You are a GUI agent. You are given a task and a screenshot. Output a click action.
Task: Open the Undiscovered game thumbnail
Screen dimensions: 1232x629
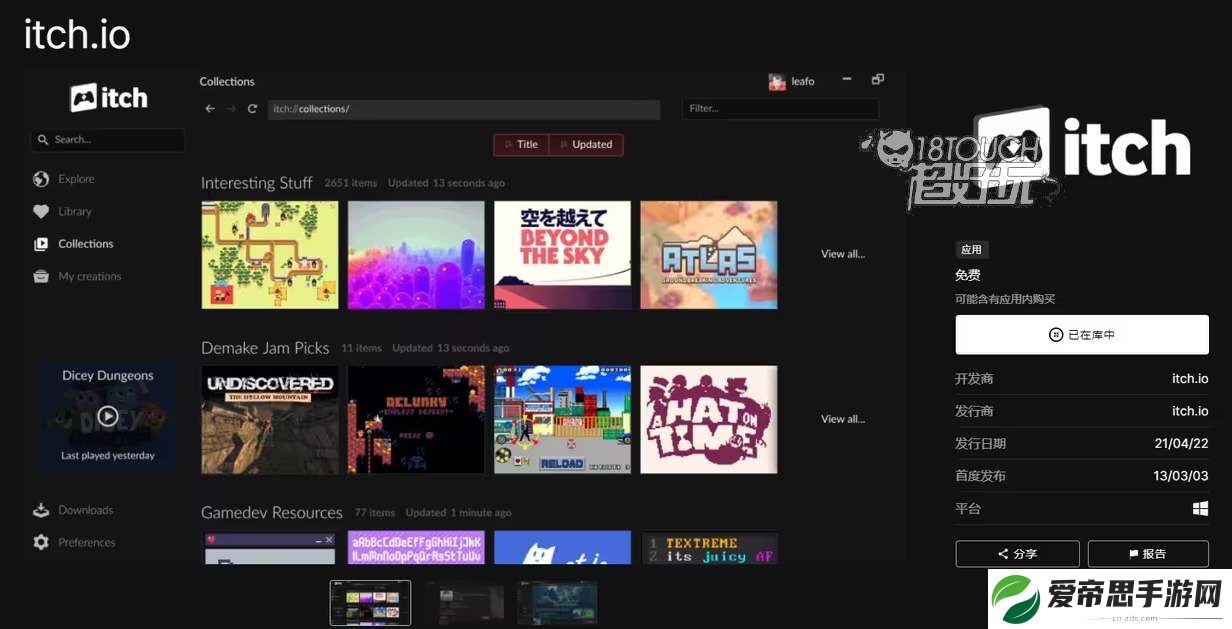270,420
